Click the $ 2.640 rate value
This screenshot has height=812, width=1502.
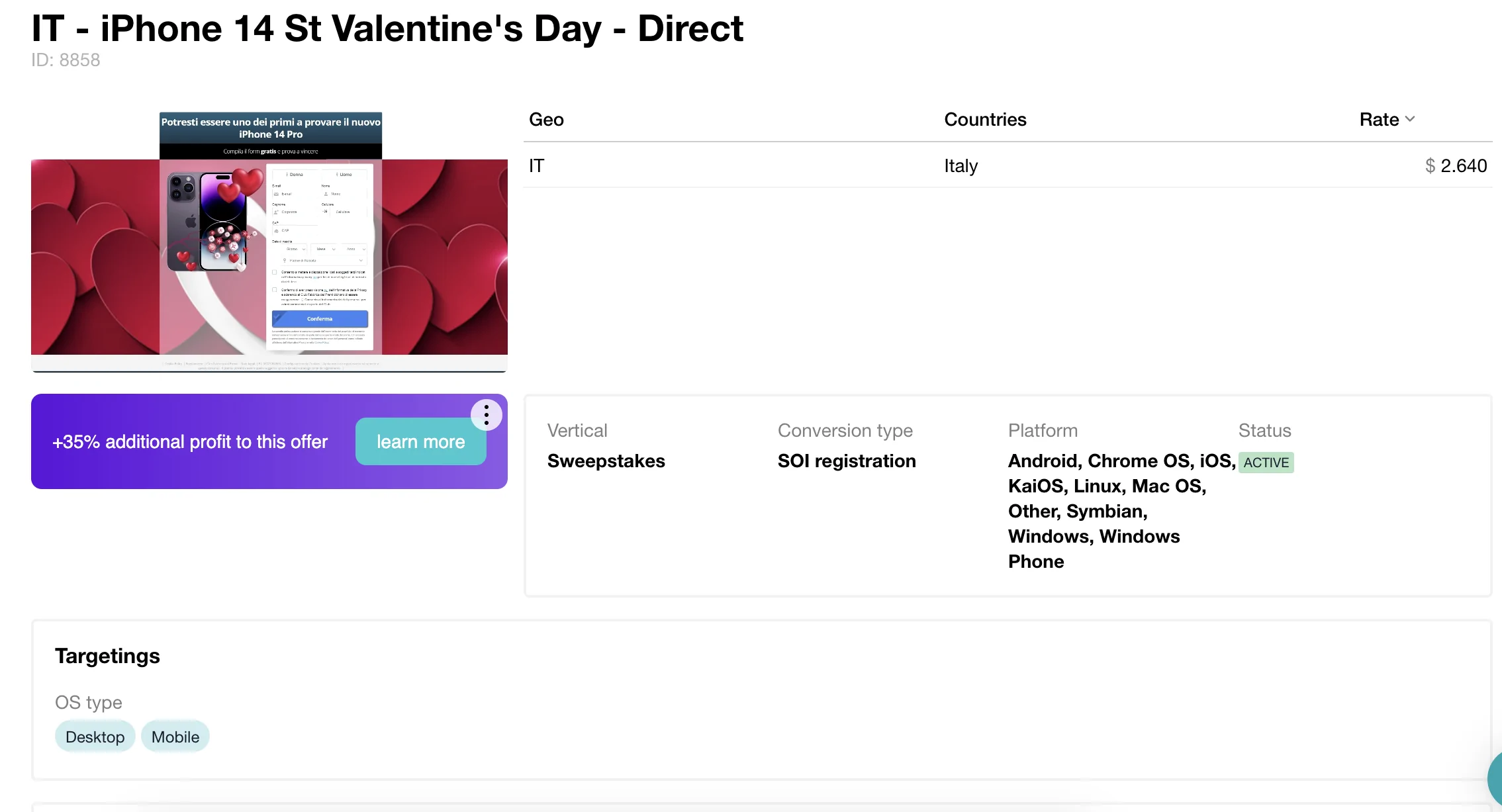(x=1456, y=166)
